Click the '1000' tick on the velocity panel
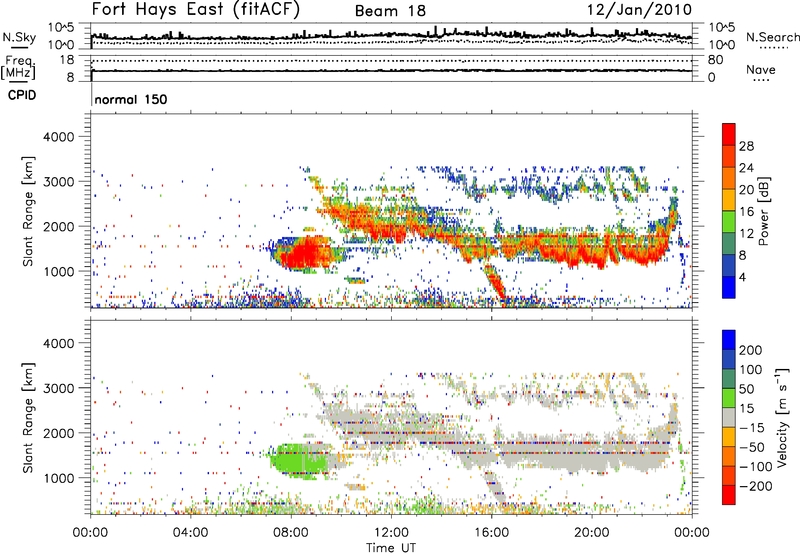 (59, 478)
